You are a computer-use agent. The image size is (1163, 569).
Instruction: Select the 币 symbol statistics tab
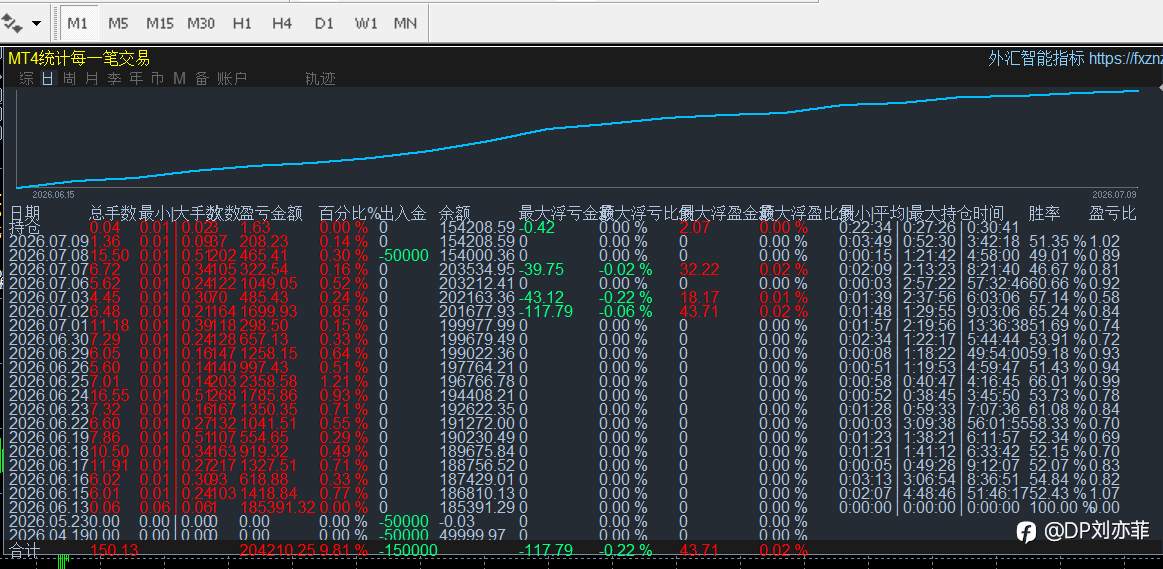coord(157,79)
